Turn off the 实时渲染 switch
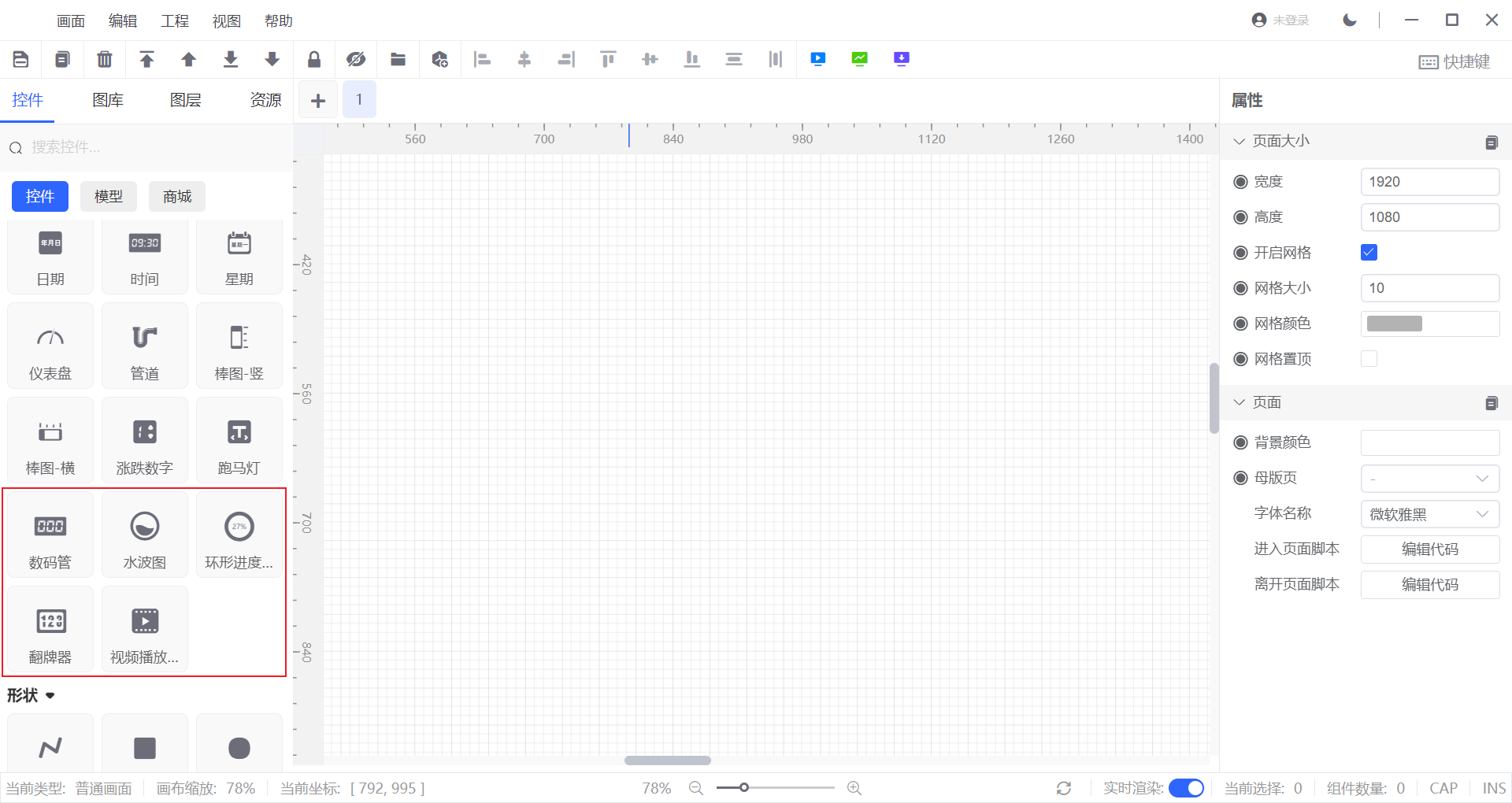 (1186, 788)
